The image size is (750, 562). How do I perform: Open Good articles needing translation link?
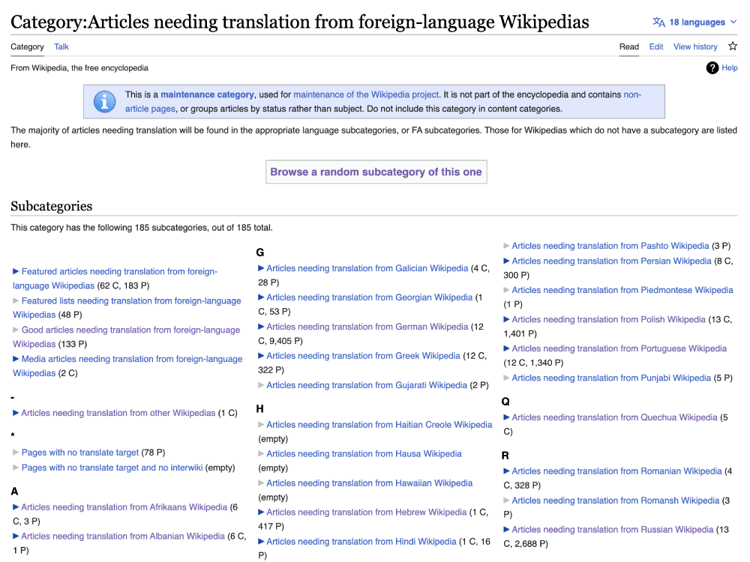(126, 337)
